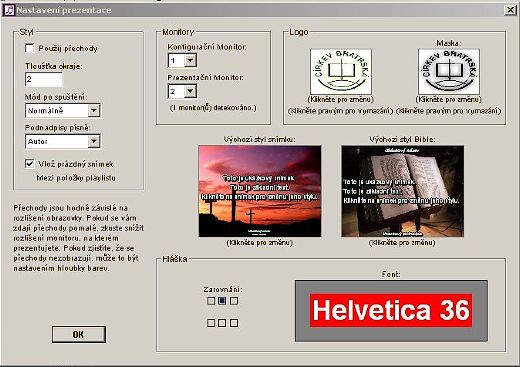This screenshot has width=520, height=367.
Task: Select bottom-right alignment box under Zarovnání
Action: 234,323
